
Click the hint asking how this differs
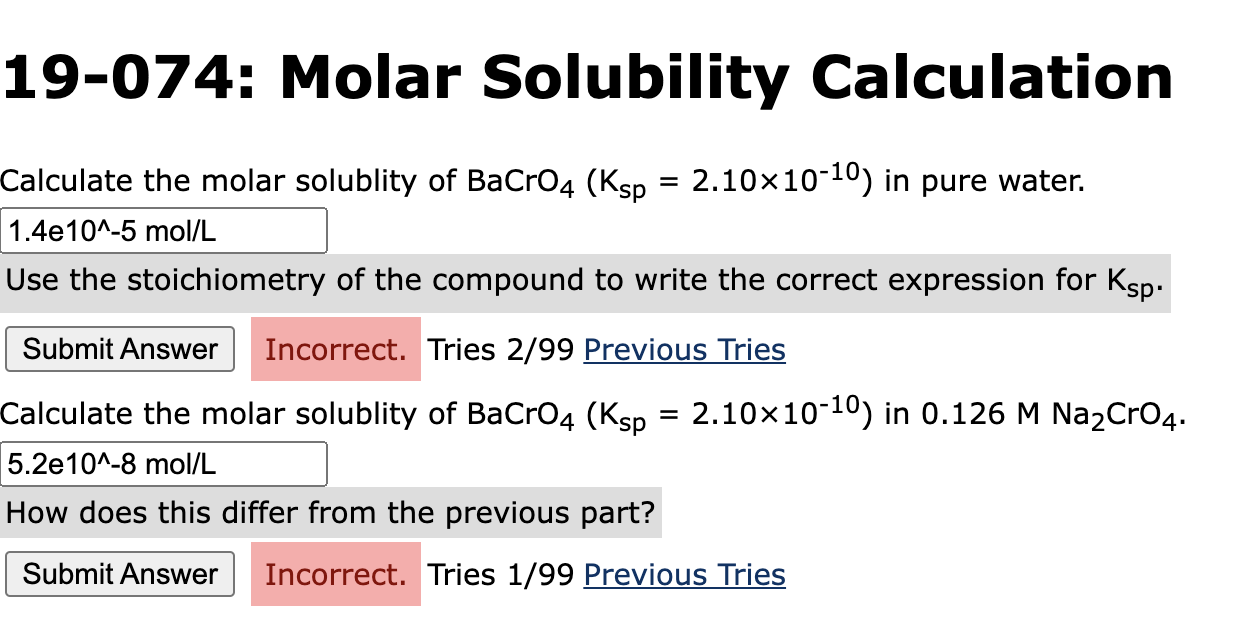[332, 512]
